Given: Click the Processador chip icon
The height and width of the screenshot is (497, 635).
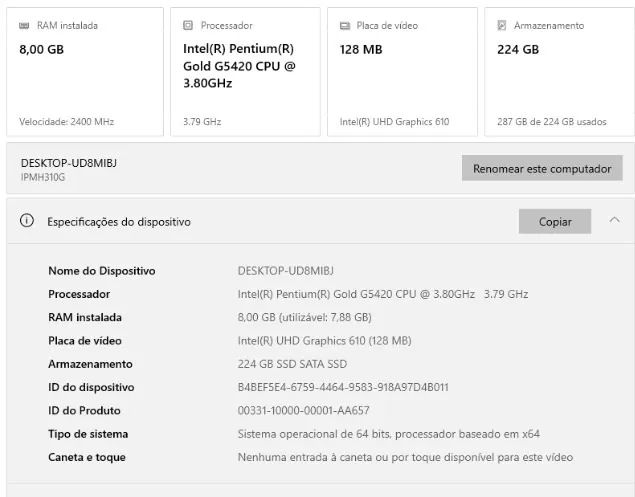Looking at the screenshot, I should pos(188,26).
